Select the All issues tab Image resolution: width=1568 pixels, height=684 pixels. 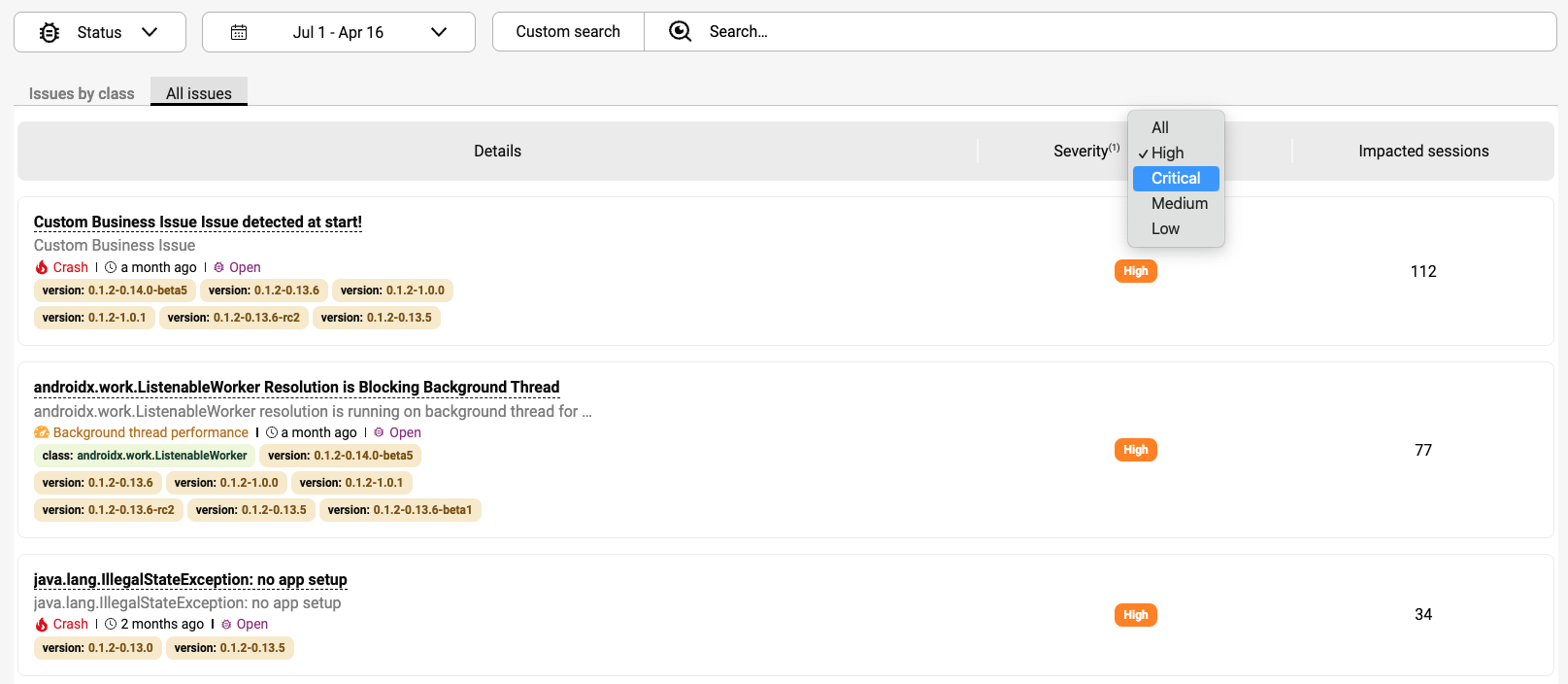pos(199,93)
